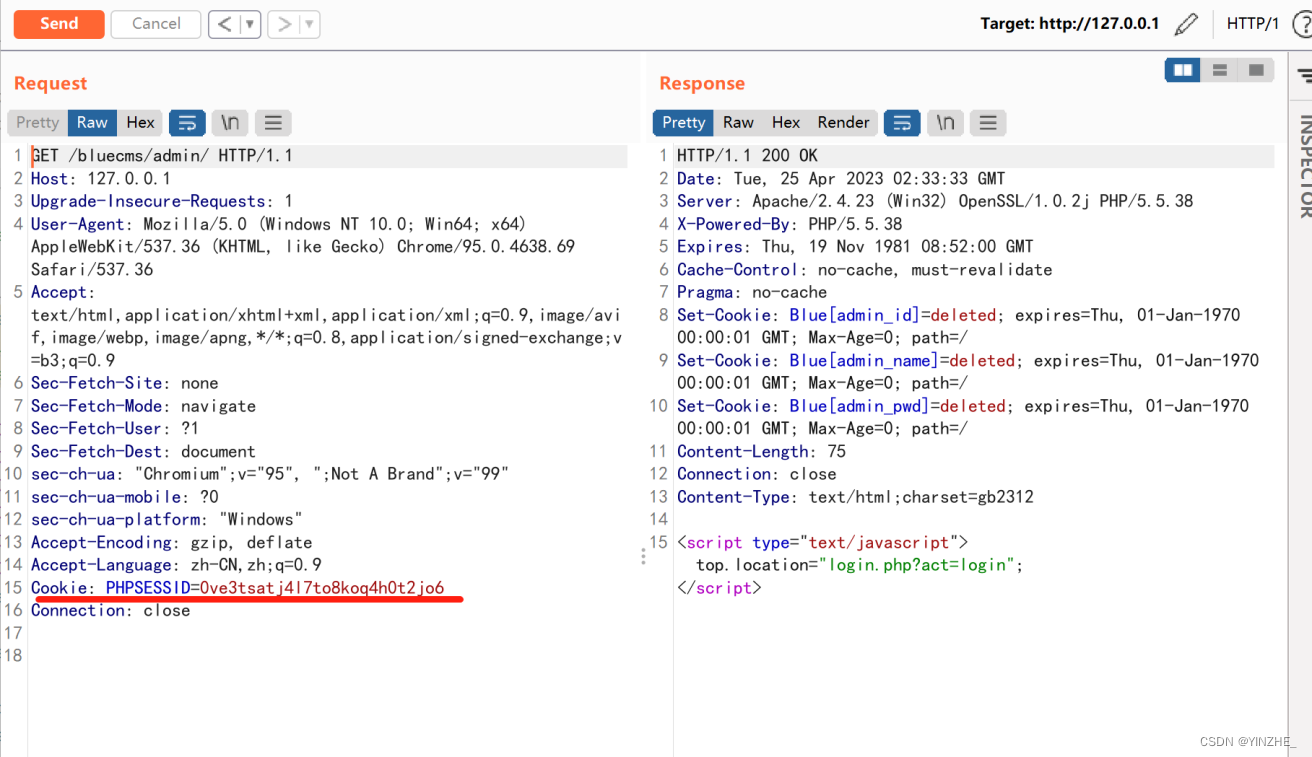
Task: Toggle word wrap in the Request panel
Action: [x=187, y=122]
